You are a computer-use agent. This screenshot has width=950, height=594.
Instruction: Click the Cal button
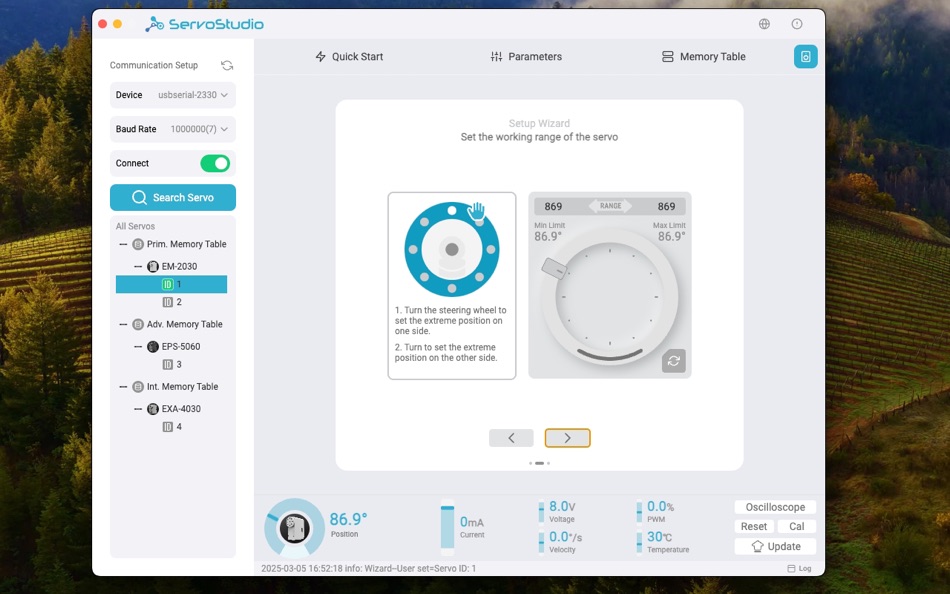pos(797,527)
